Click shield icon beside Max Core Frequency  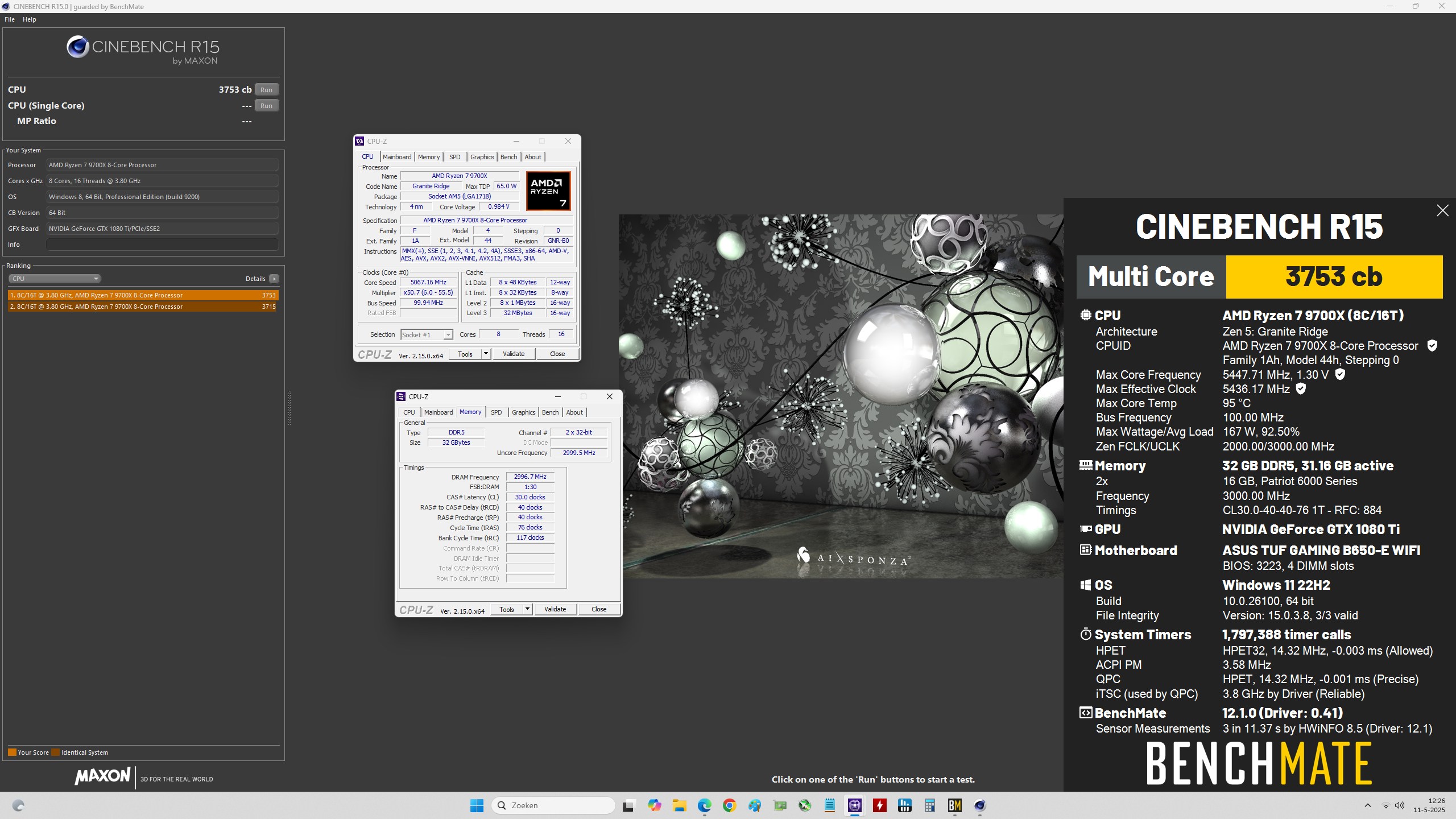pos(1340,374)
